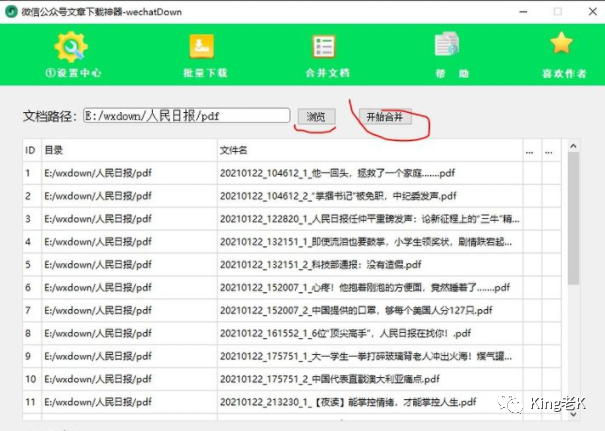605x431 pixels.
Task: Close the wechatDown window
Action: tap(593, 12)
